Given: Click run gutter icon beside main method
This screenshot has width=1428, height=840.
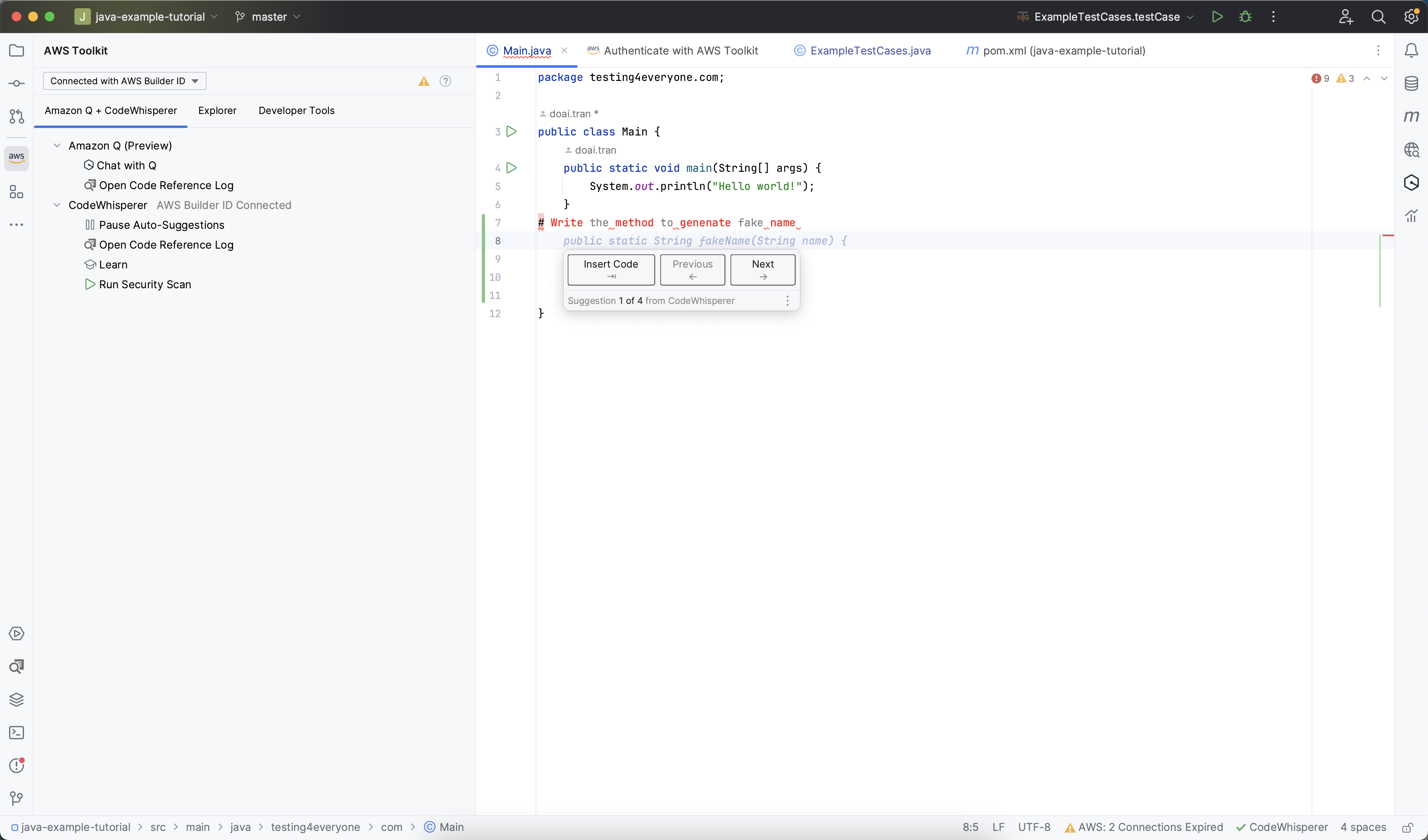Looking at the screenshot, I should pos(511,168).
